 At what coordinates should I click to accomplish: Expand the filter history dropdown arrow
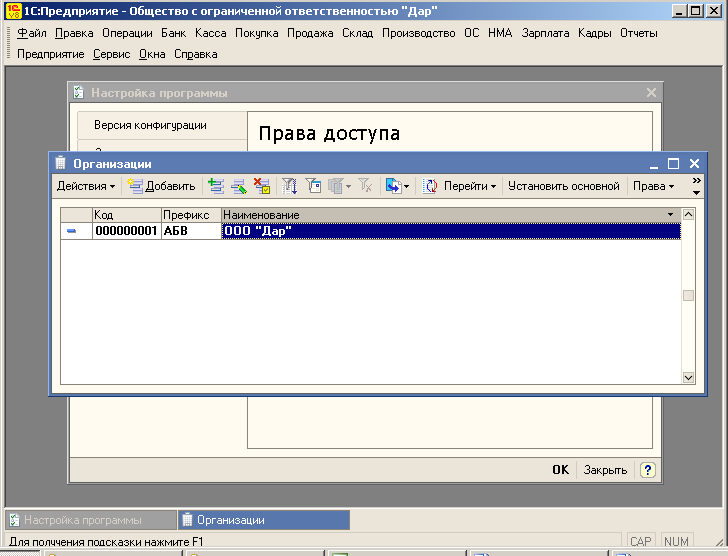tap(349, 187)
